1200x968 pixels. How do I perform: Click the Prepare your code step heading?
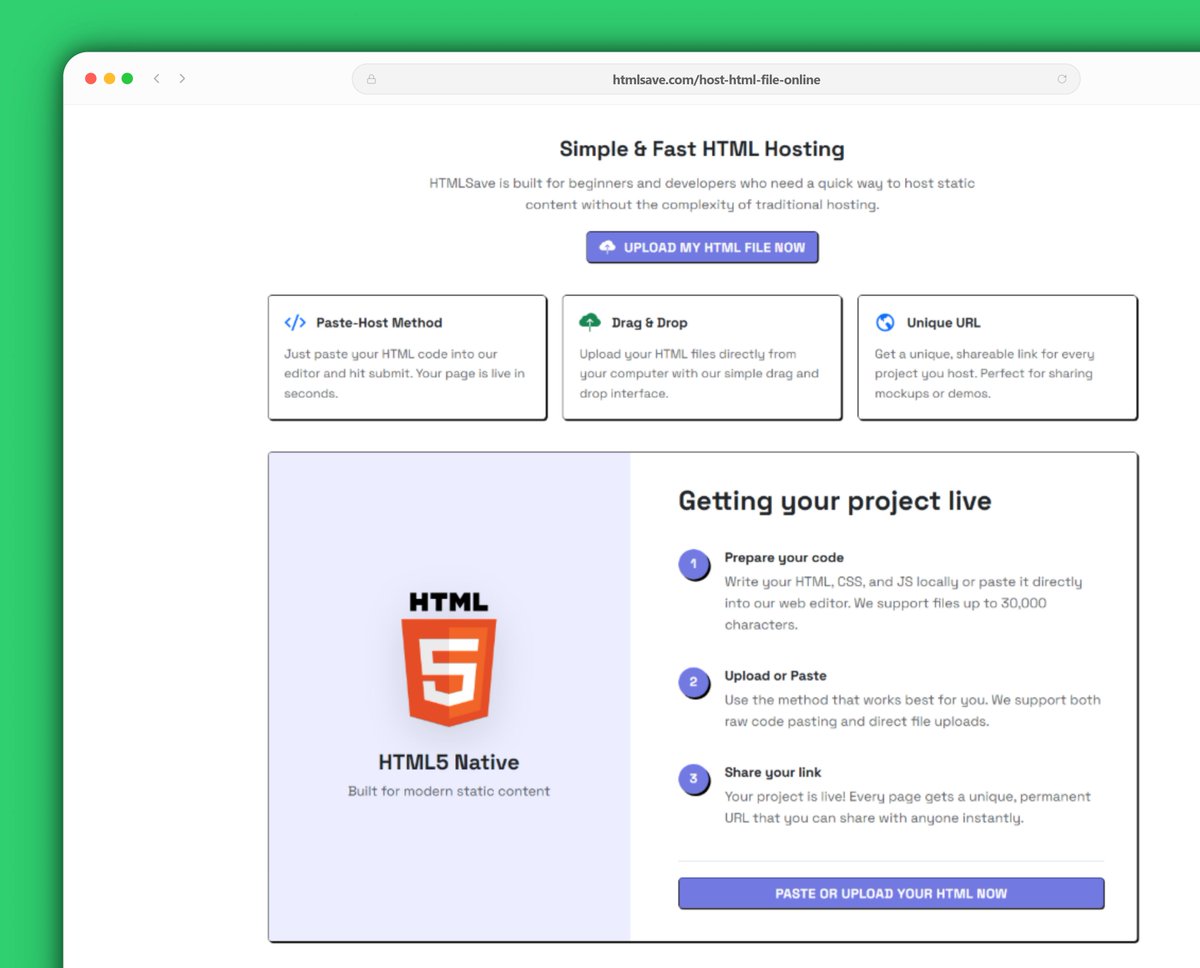tap(784, 558)
